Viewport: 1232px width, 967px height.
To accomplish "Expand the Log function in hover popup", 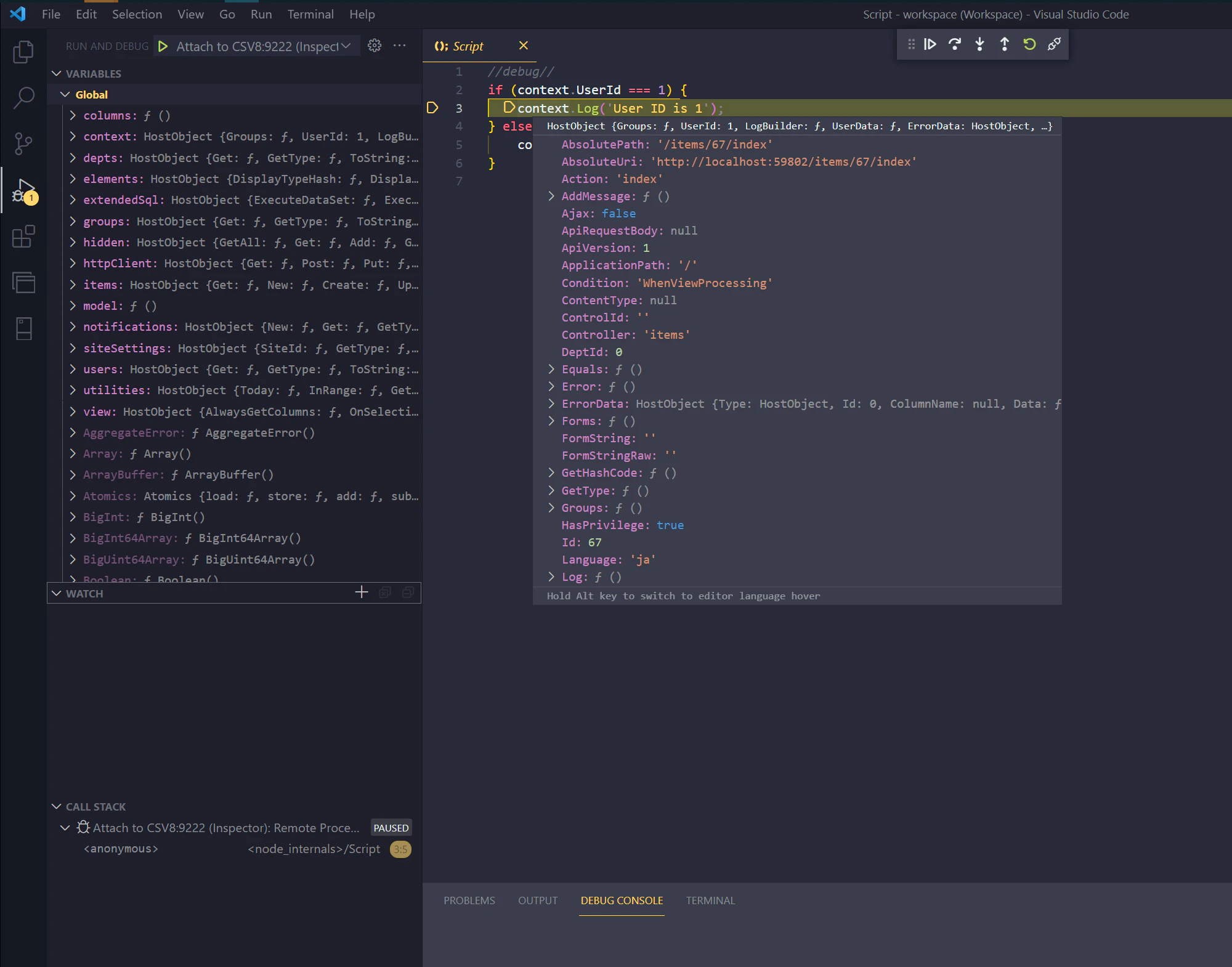I will coord(551,577).
